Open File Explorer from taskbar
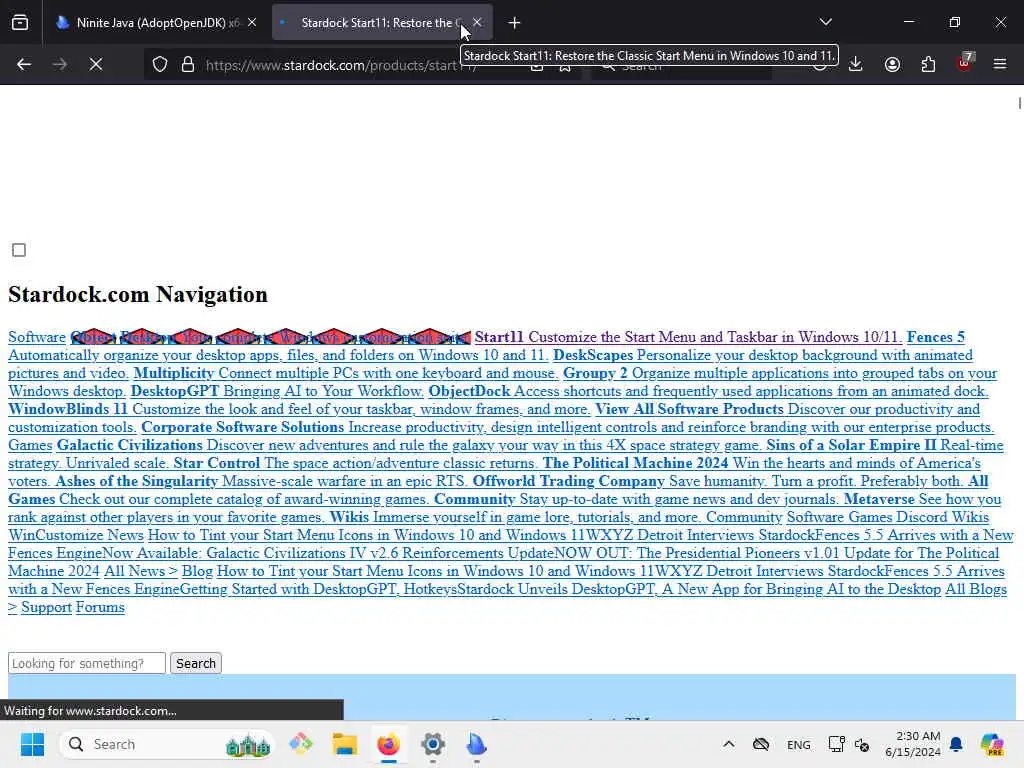 [x=344, y=744]
